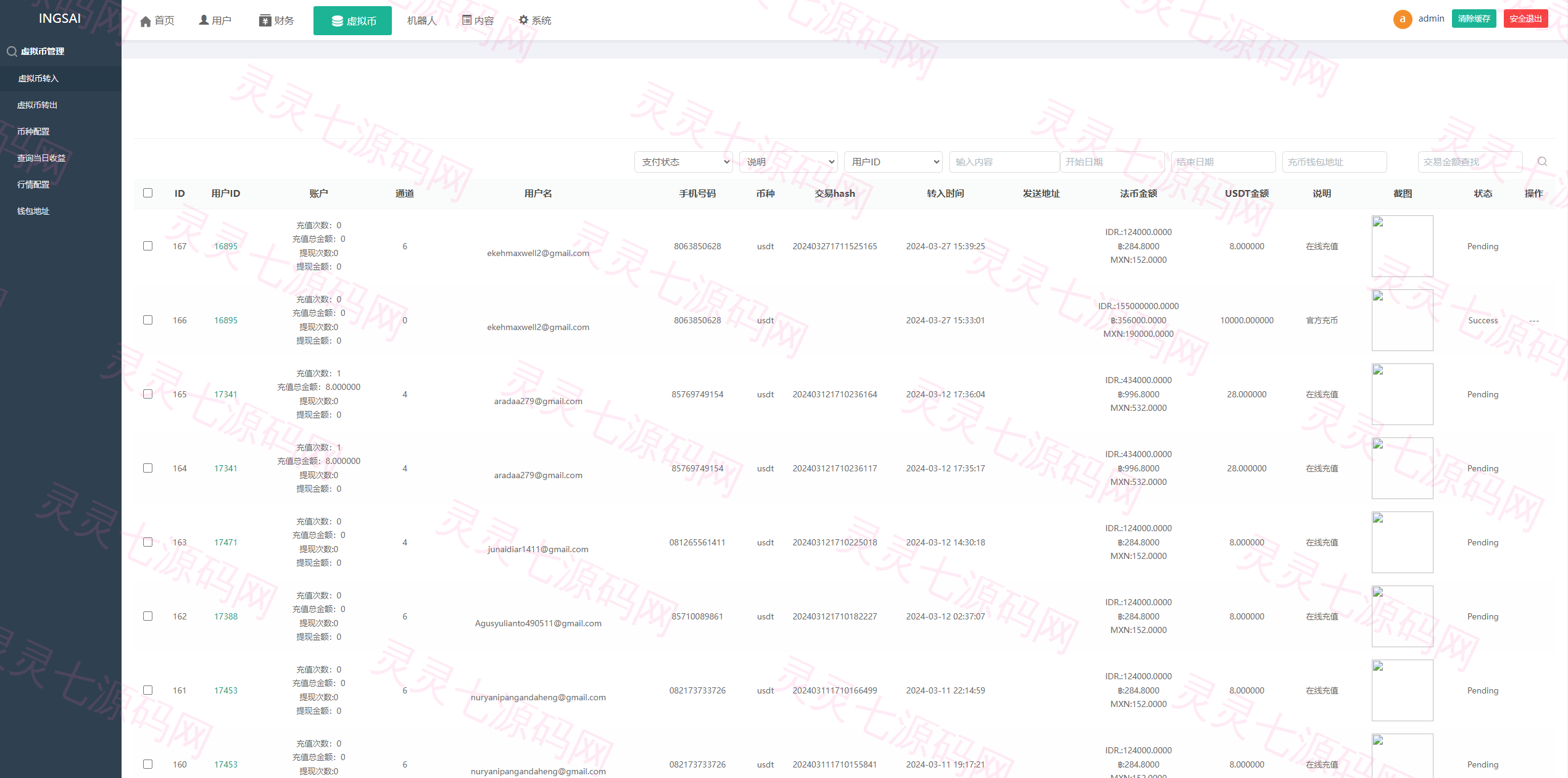Select the 虚拟币 top tab
Image resolution: width=1568 pixels, height=778 pixels.
tap(352, 21)
